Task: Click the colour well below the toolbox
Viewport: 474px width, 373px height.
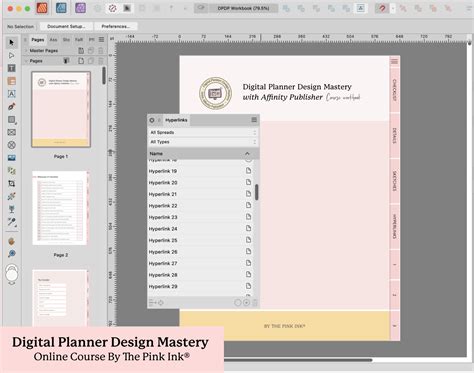Action: pyautogui.click(x=12, y=274)
